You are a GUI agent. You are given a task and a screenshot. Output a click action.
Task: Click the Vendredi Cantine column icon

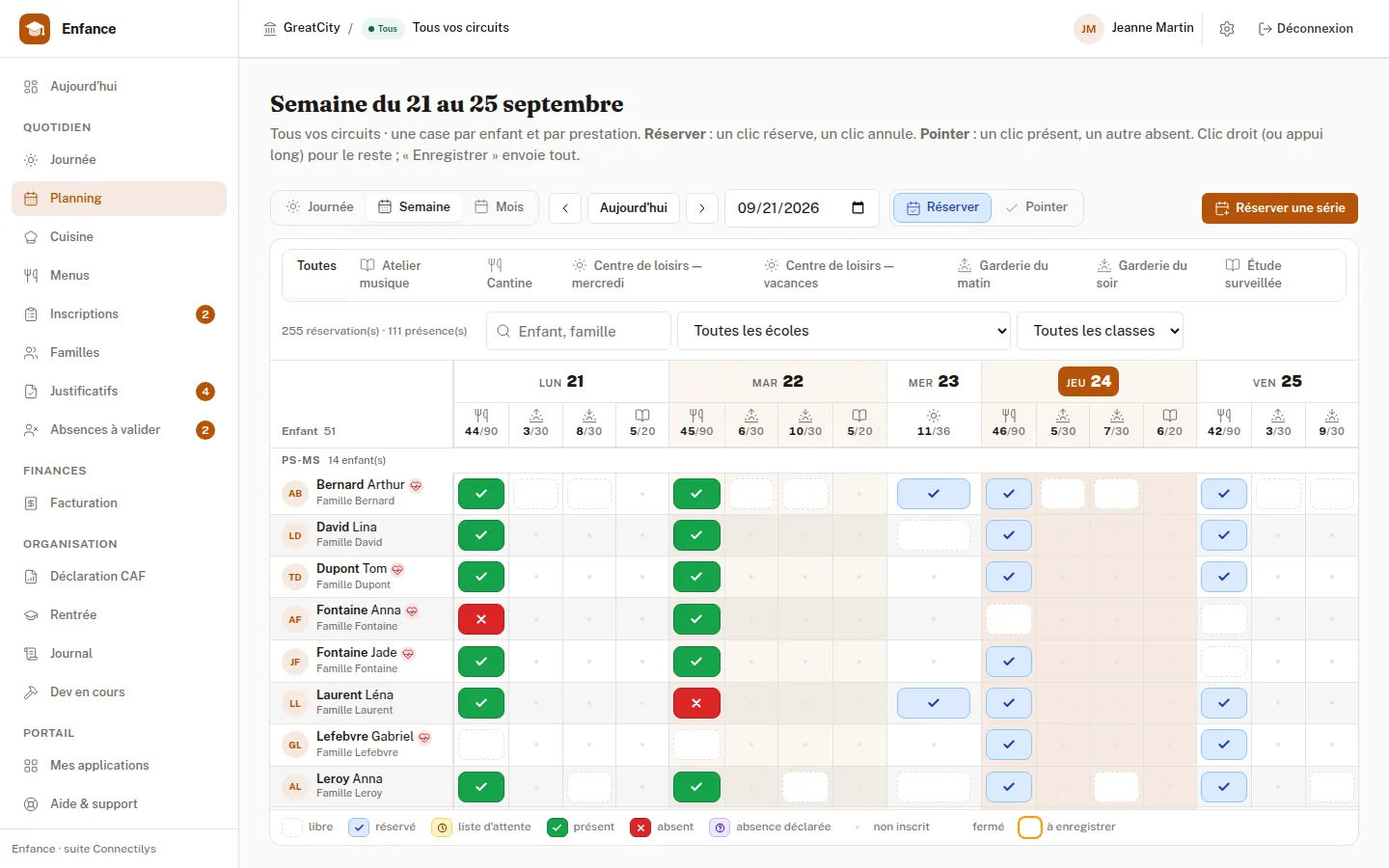[x=1224, y=416]
